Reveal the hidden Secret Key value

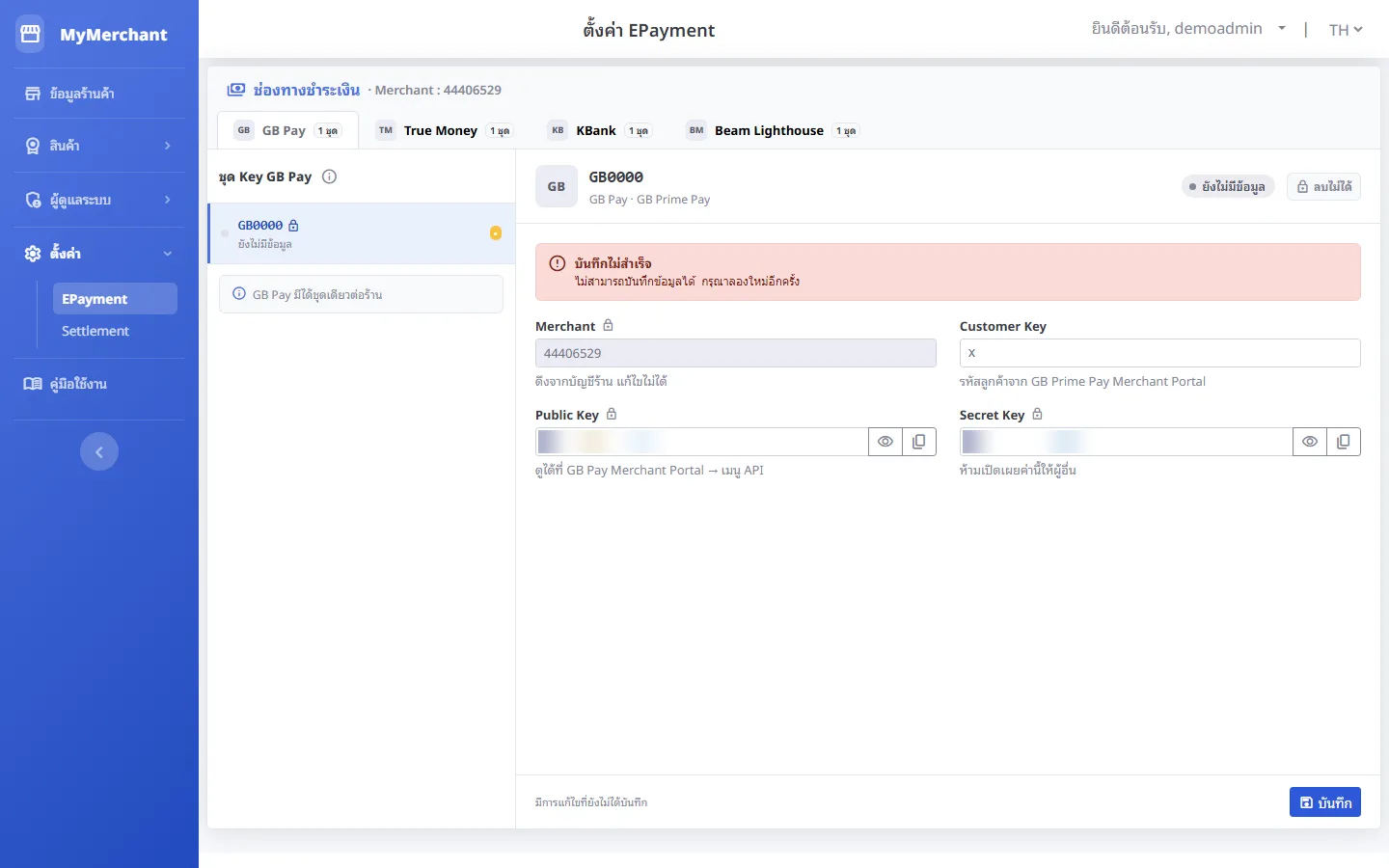[1310, 442]
